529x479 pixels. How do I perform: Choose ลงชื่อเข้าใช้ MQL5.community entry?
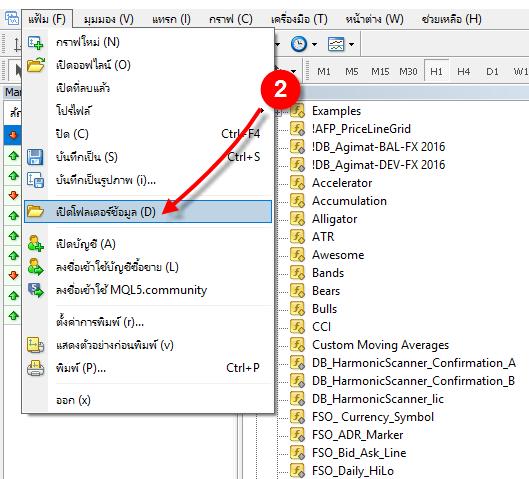pyautogui.click(x=148, y=290)
